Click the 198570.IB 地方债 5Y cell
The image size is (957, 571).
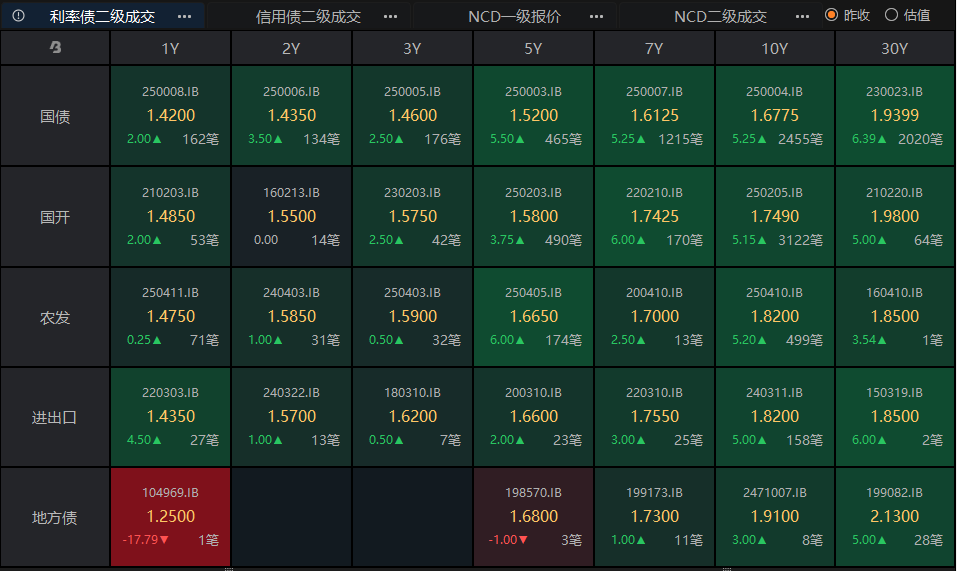[x=533, y=517]
